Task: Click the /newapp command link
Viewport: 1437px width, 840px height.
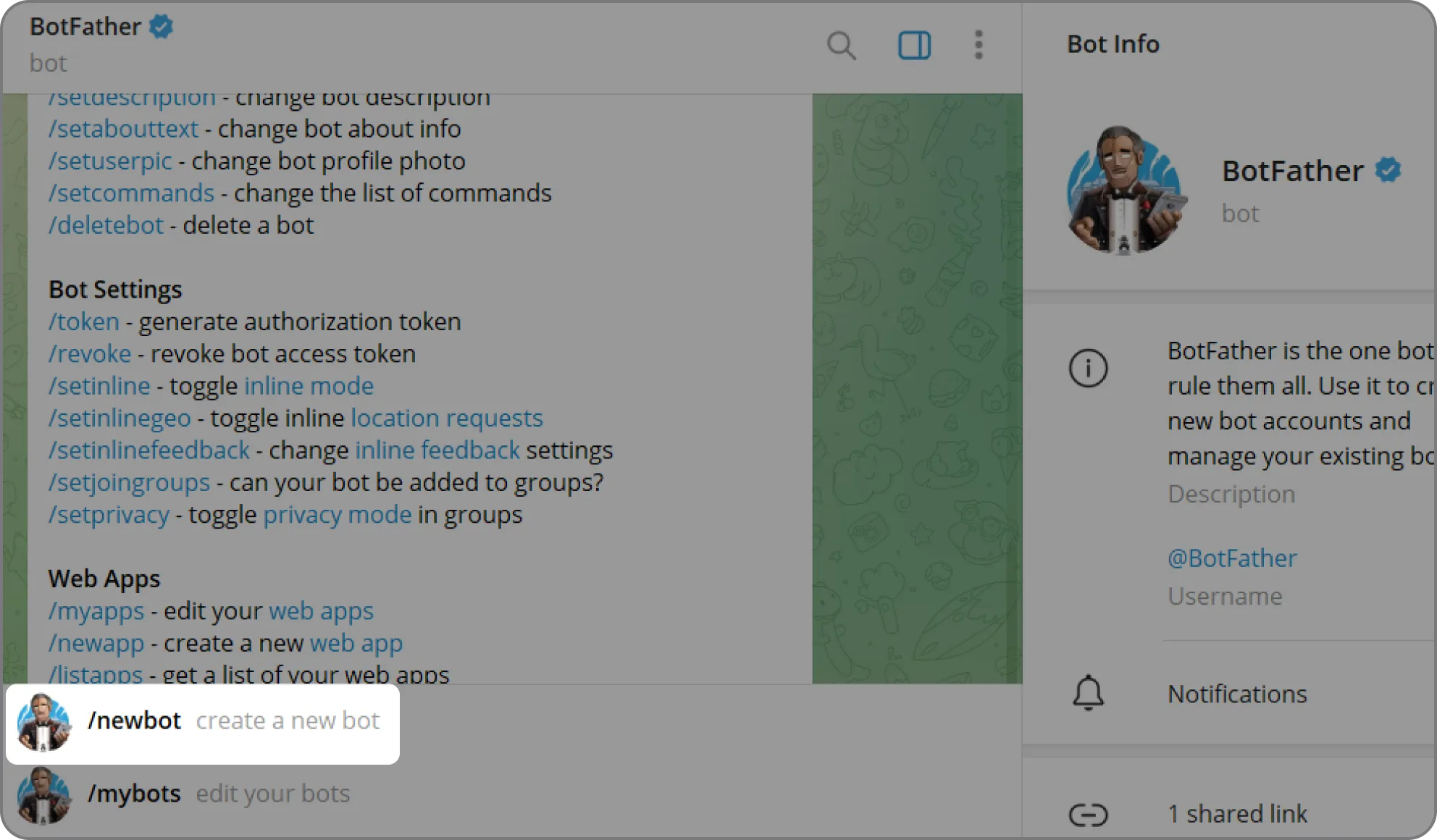Action: [x=96, y=643]
